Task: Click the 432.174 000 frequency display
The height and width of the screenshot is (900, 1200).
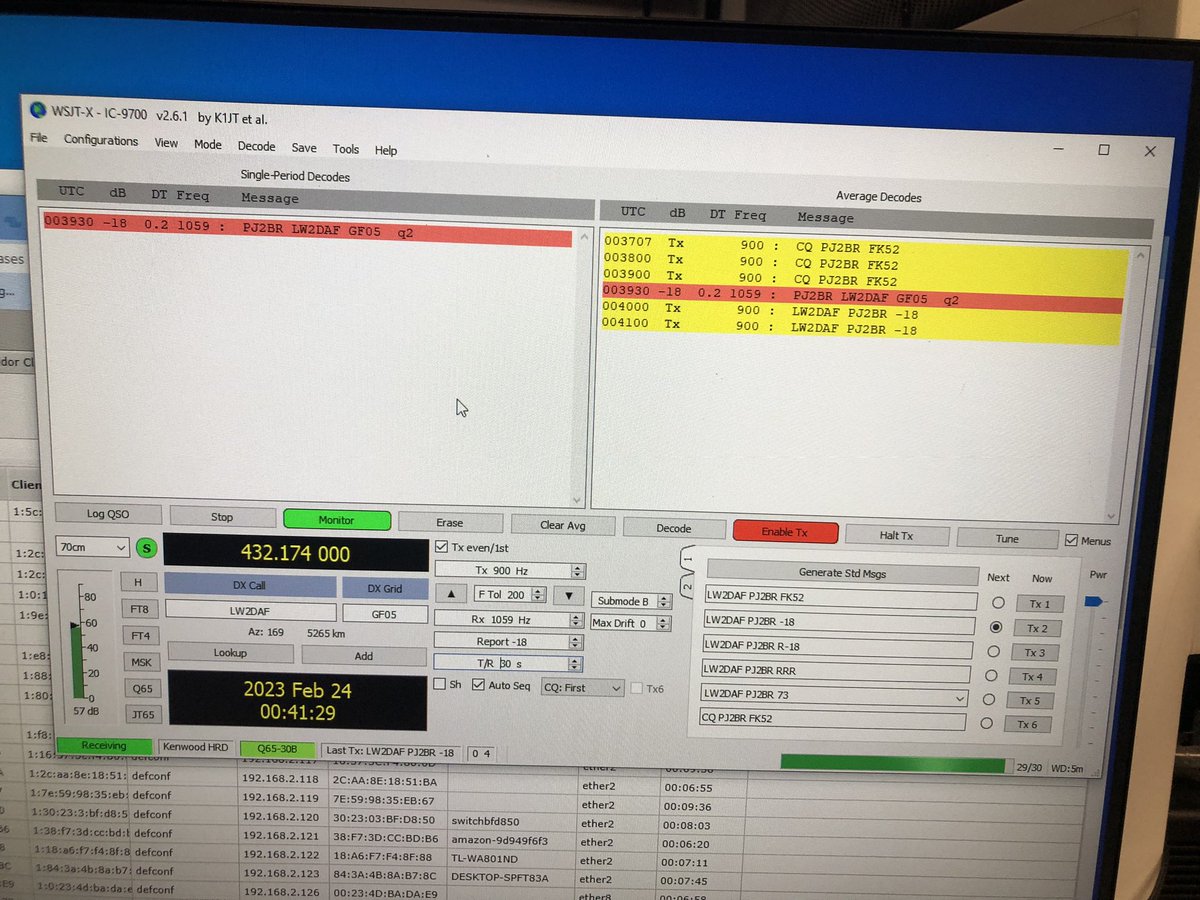Action: coord(295,553)
